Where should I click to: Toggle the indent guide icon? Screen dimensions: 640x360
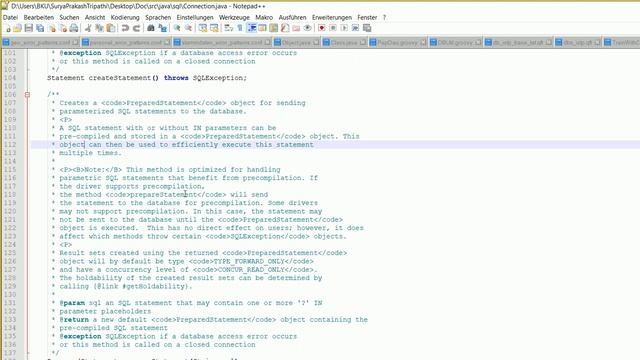click(x=251, y=28)
